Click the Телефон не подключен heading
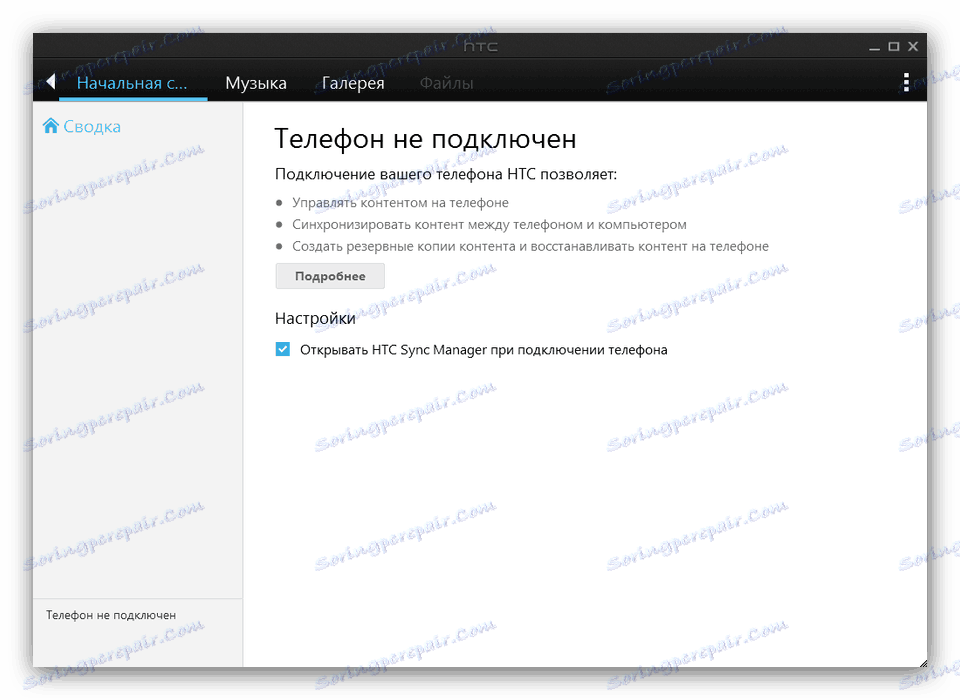 pos(426,138)
